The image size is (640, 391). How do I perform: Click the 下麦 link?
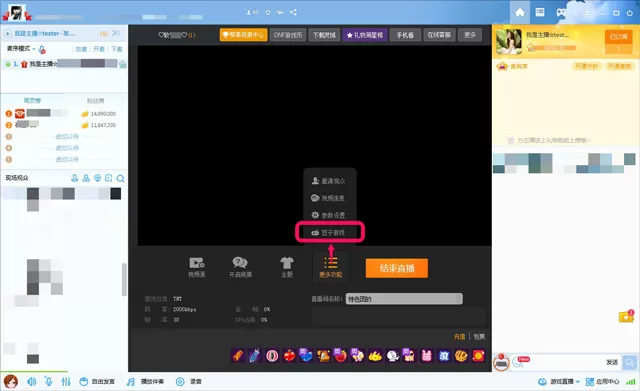click(117, 49)
